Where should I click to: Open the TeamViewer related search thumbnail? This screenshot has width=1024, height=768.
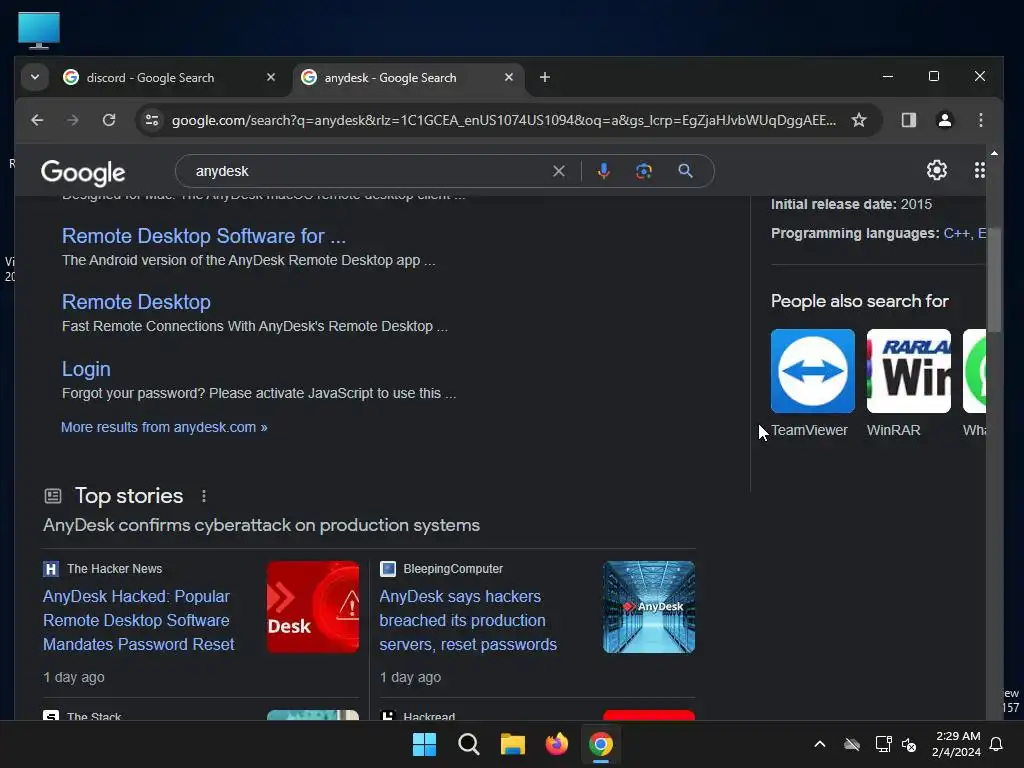[812, 371]
